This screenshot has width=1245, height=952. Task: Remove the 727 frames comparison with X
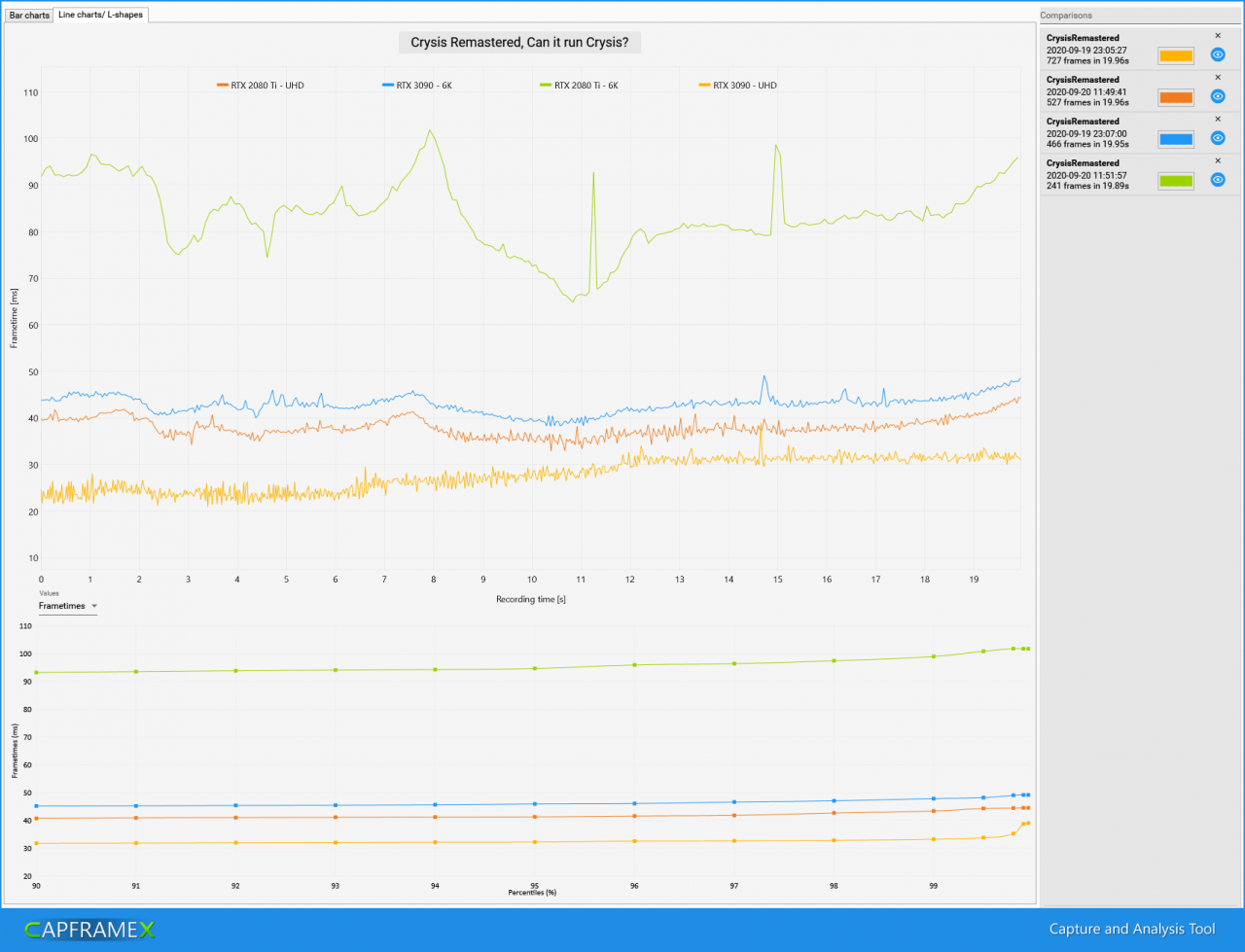(1218, 35)
